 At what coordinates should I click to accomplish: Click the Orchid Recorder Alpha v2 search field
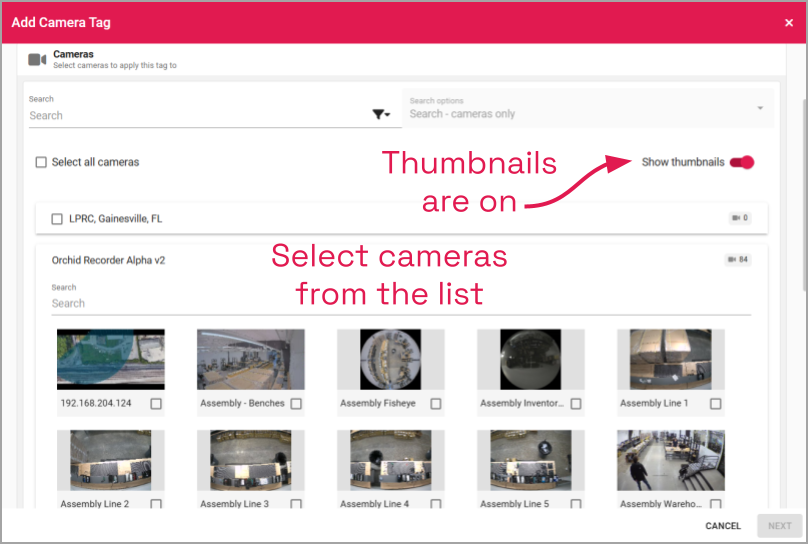(x=401, y=303)
